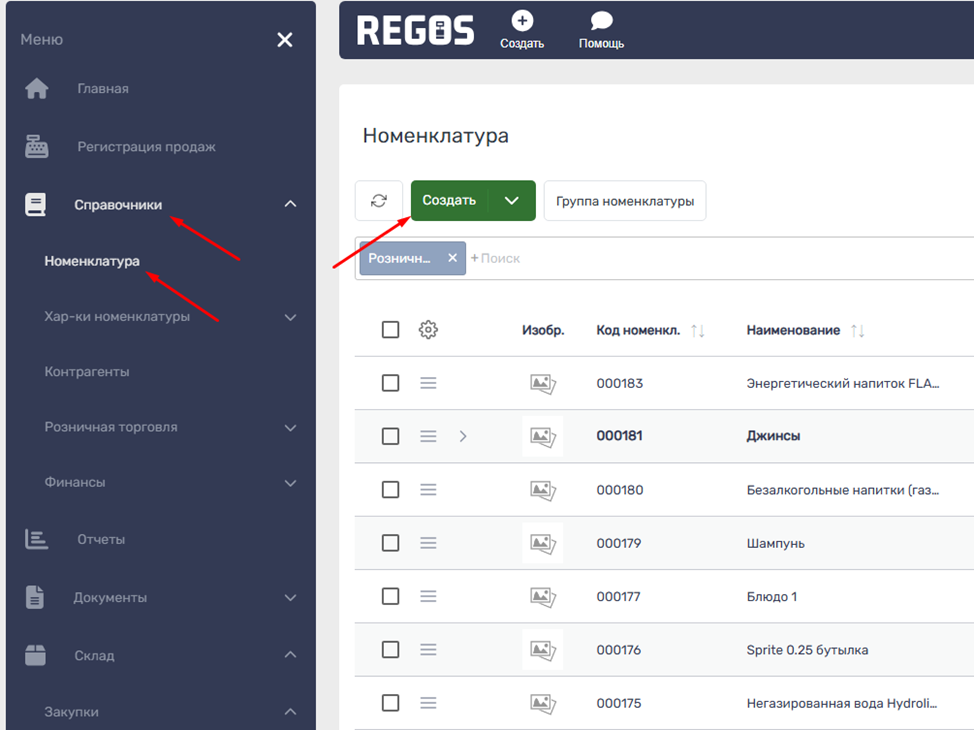Click the green Создать button
This screenshot has height=730, width=974.
[x=449, y=201]
